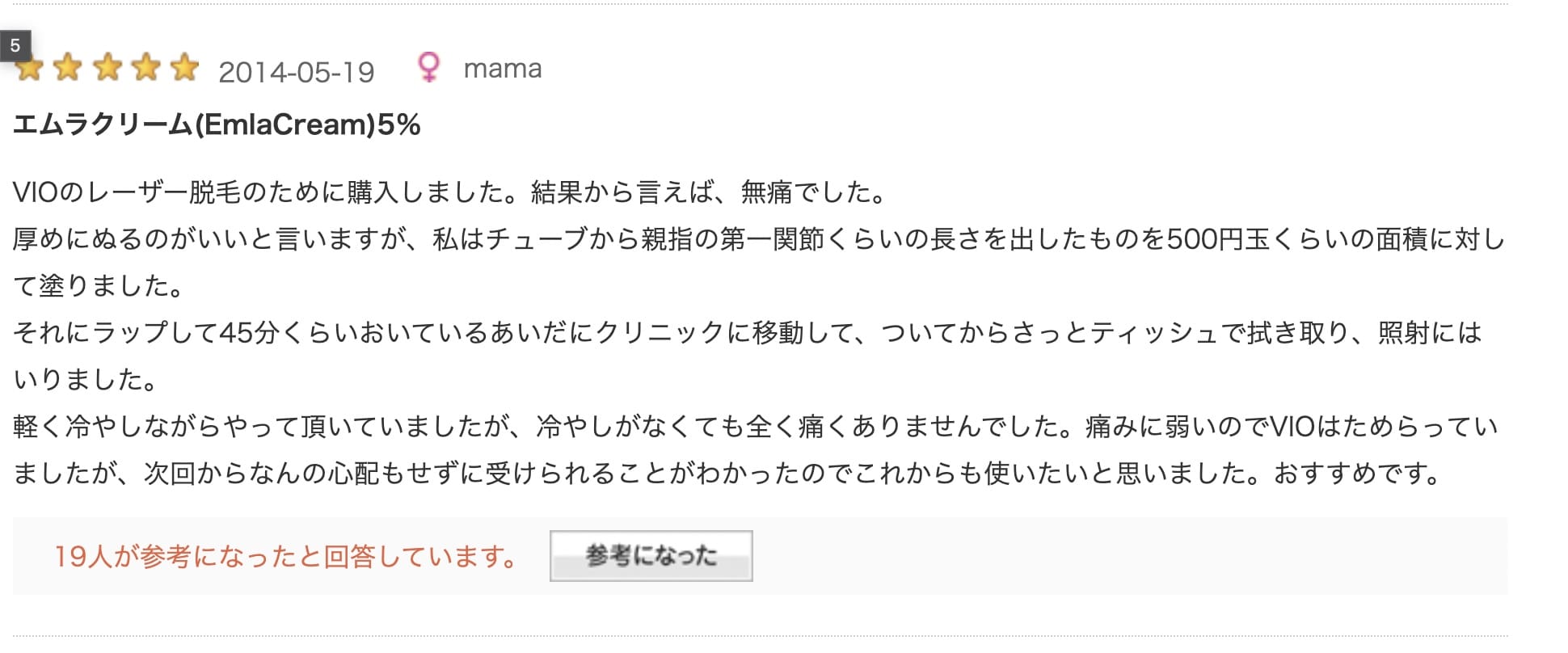Viewport: 1568px width, 653px height.
Task: Click the review date 2014-05-19
Action: pyautogui.click(x=296, y=73)
